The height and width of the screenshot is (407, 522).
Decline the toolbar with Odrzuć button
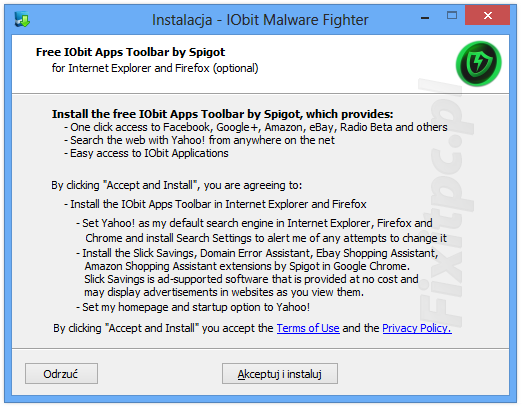coord(61,374)
